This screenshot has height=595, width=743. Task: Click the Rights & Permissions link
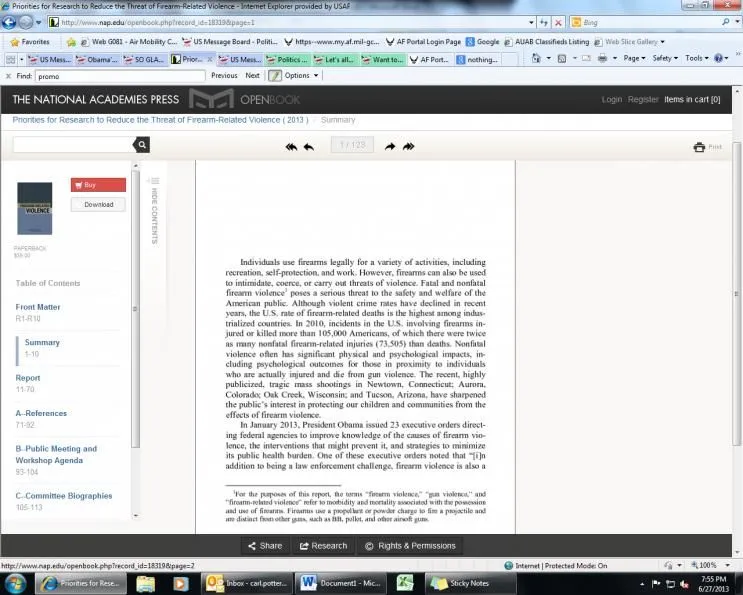point(410,546)
